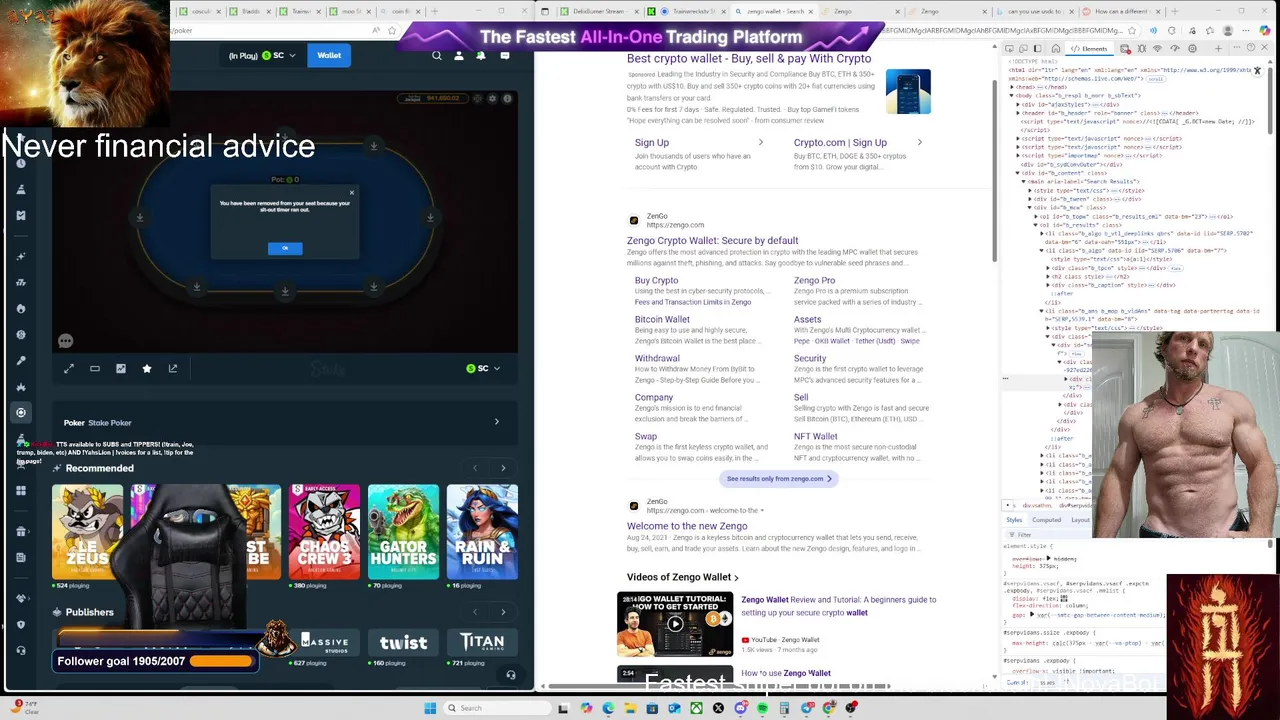Click the Windows taskbar Search box

coord(496,708)
